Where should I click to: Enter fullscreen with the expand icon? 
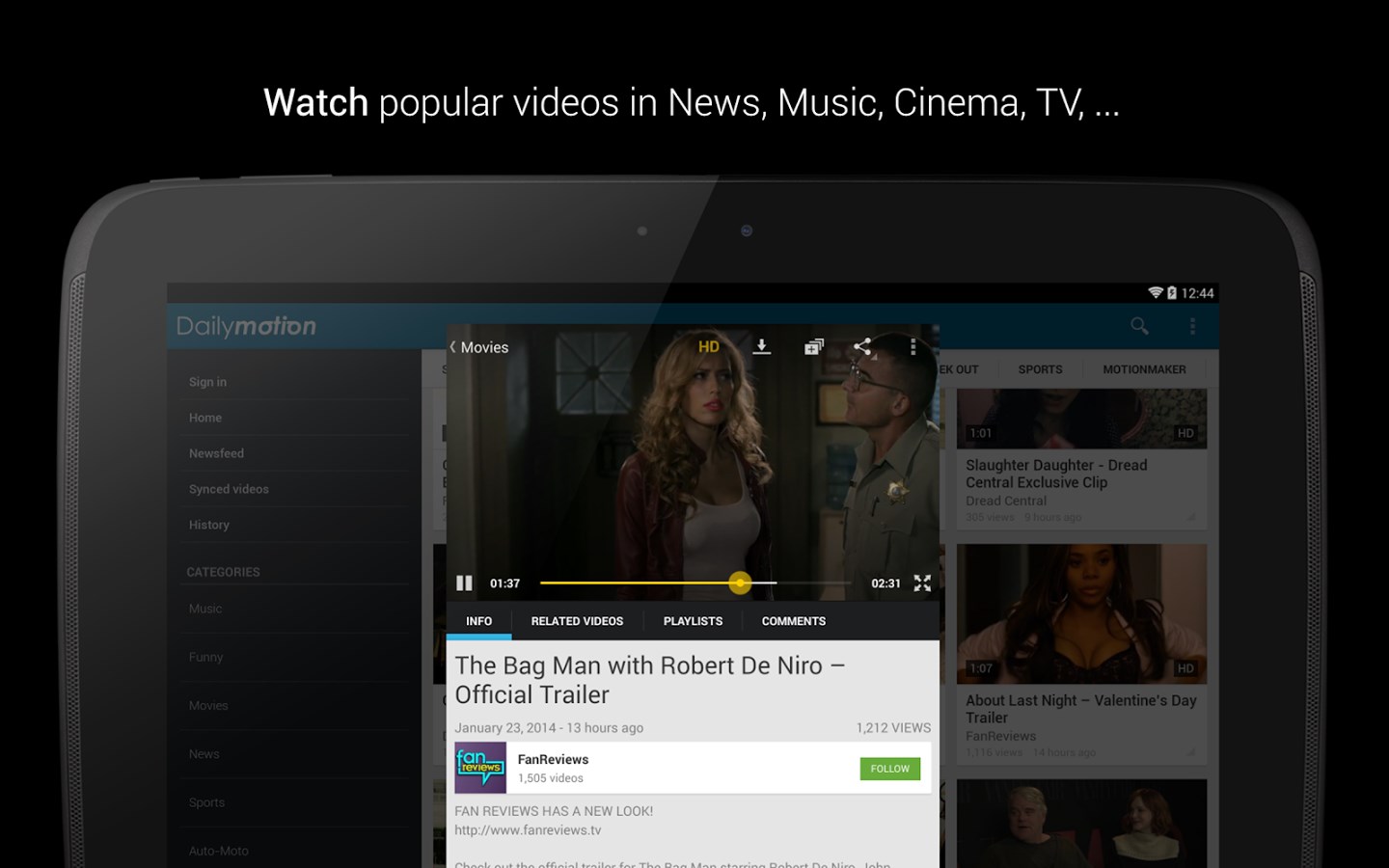tap(922, 583)
